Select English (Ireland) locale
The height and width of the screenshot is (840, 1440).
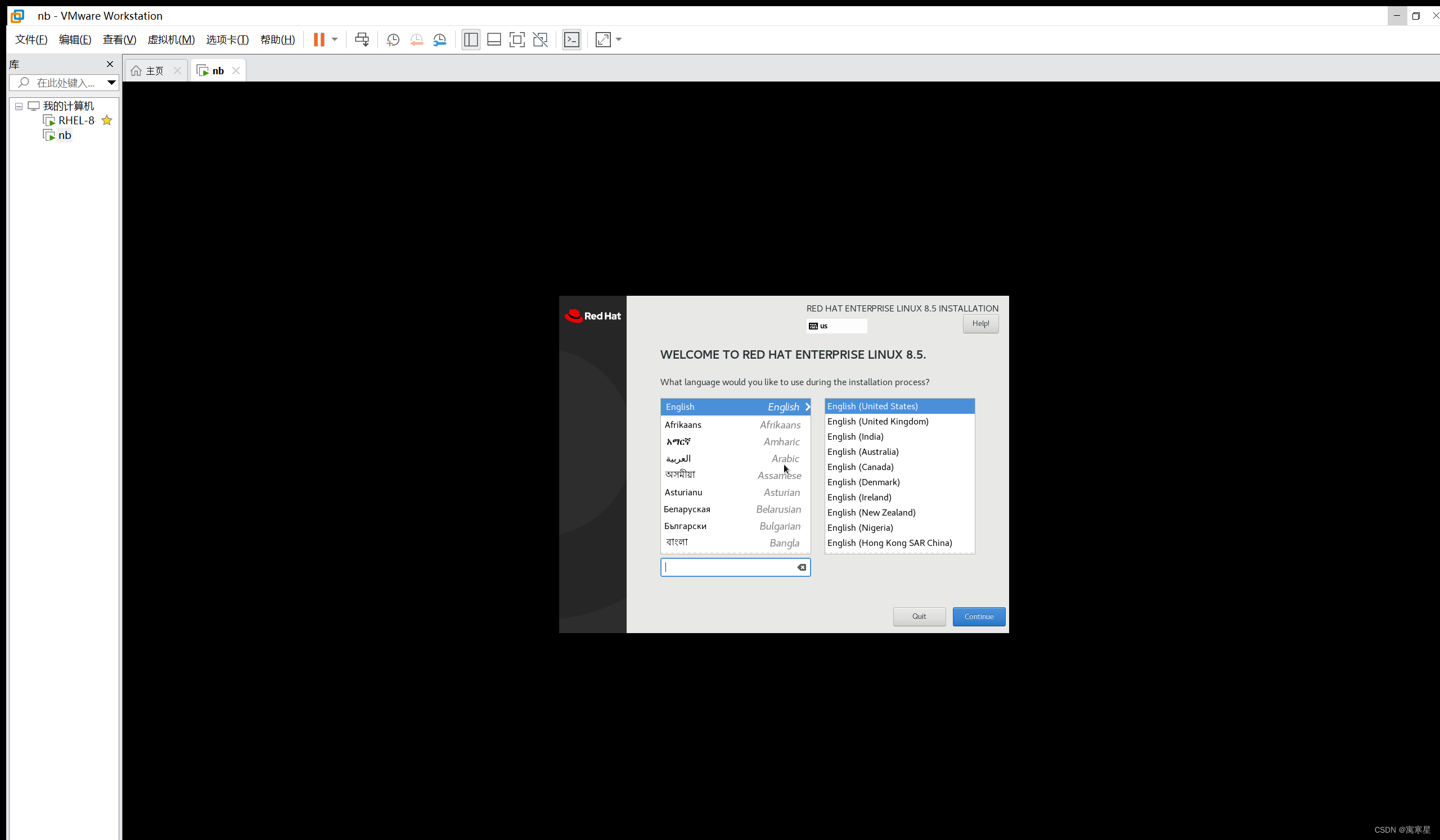(x=899, y=498)
